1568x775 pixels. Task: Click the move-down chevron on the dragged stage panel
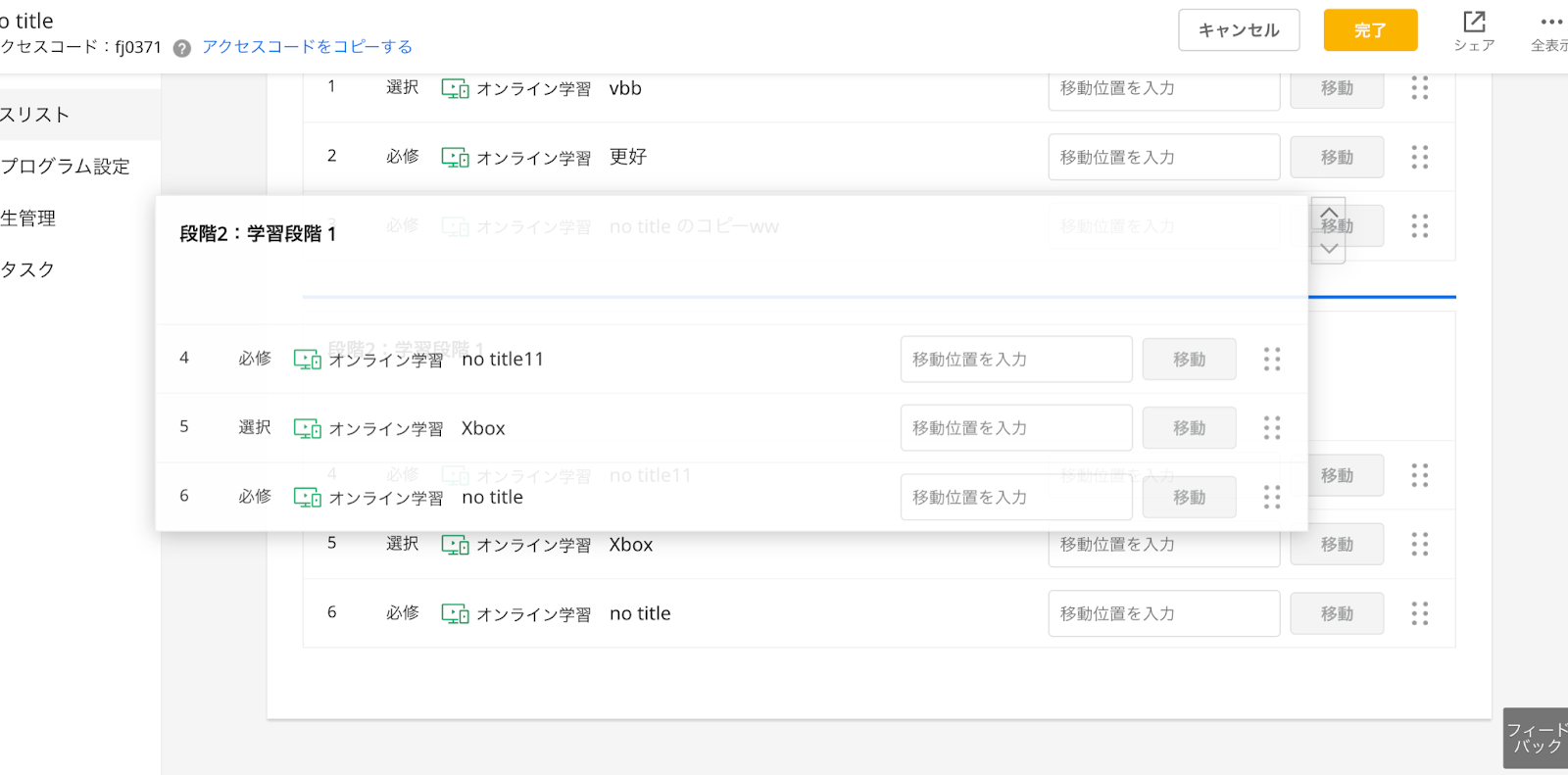click(1329, 249)
